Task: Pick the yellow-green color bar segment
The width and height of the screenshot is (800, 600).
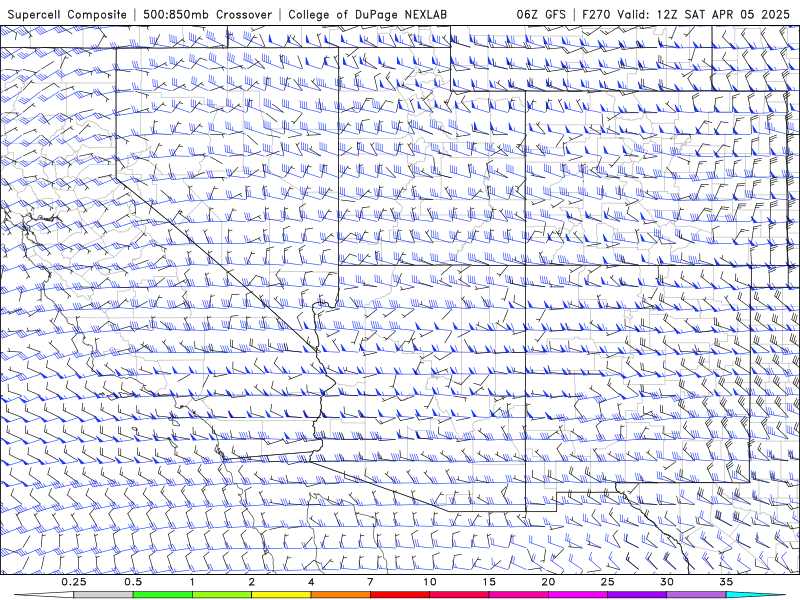Action: (x=222, y=595)
